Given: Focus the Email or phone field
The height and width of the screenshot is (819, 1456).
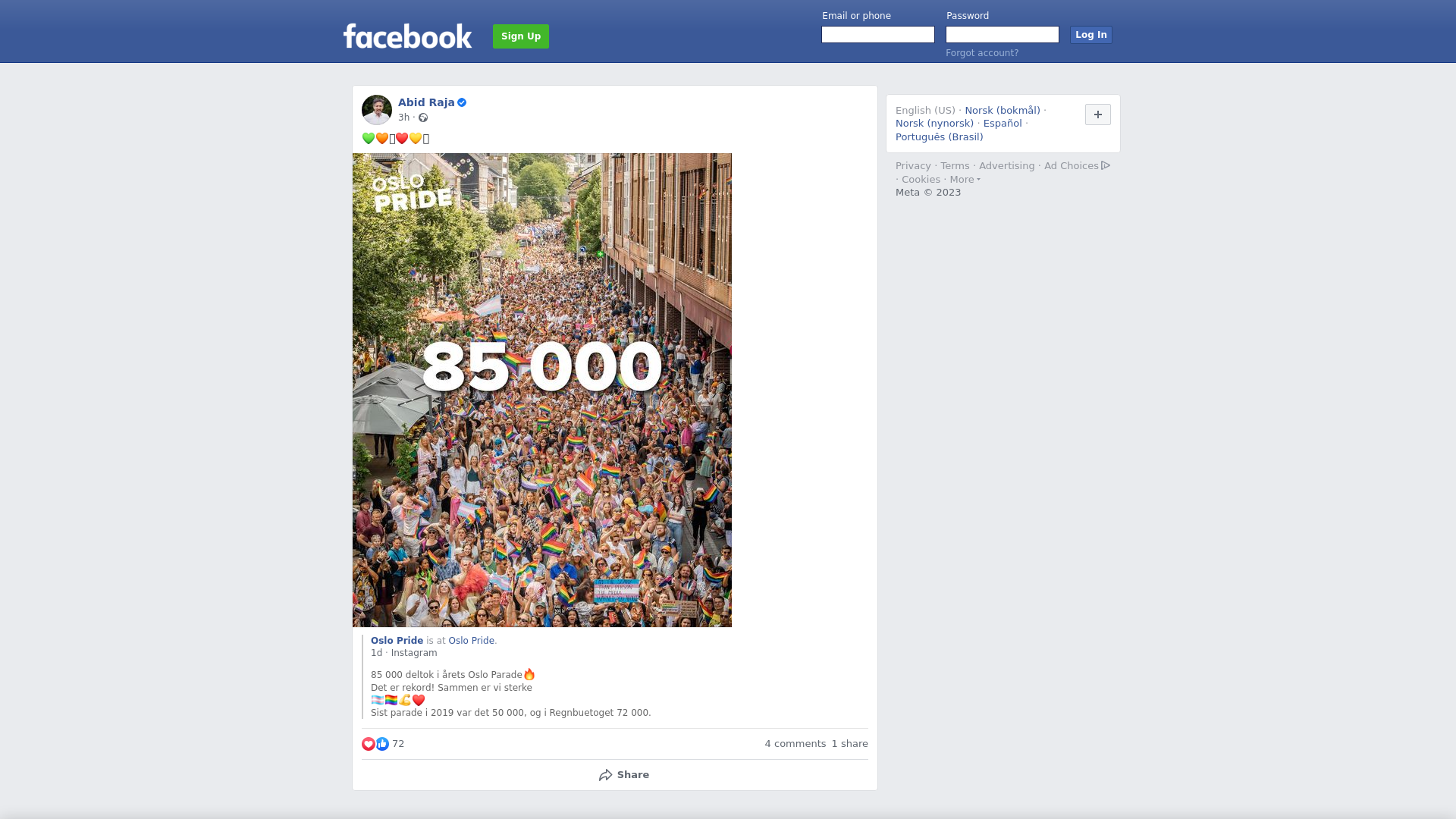Looking at the screenshot, I should [878, 35].
